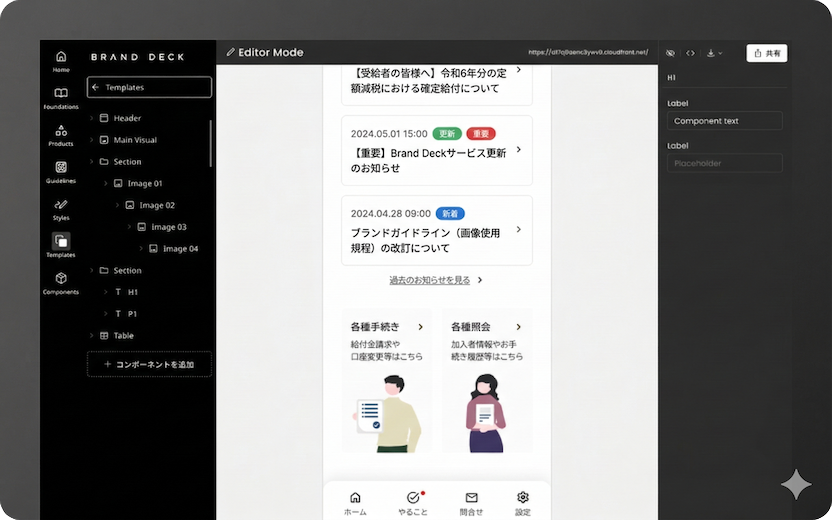Screen dimensions: 832x520
Task: Open the Brand Deckサービス更新 notice
Action: pos(437,150)
